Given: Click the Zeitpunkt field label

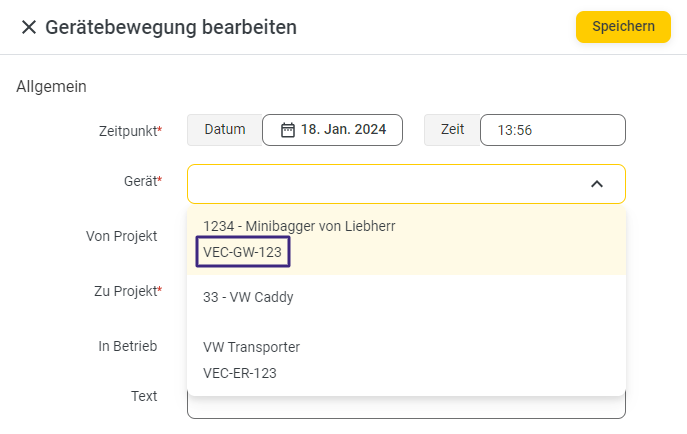Looking at the screenshot, I should 130,131.
